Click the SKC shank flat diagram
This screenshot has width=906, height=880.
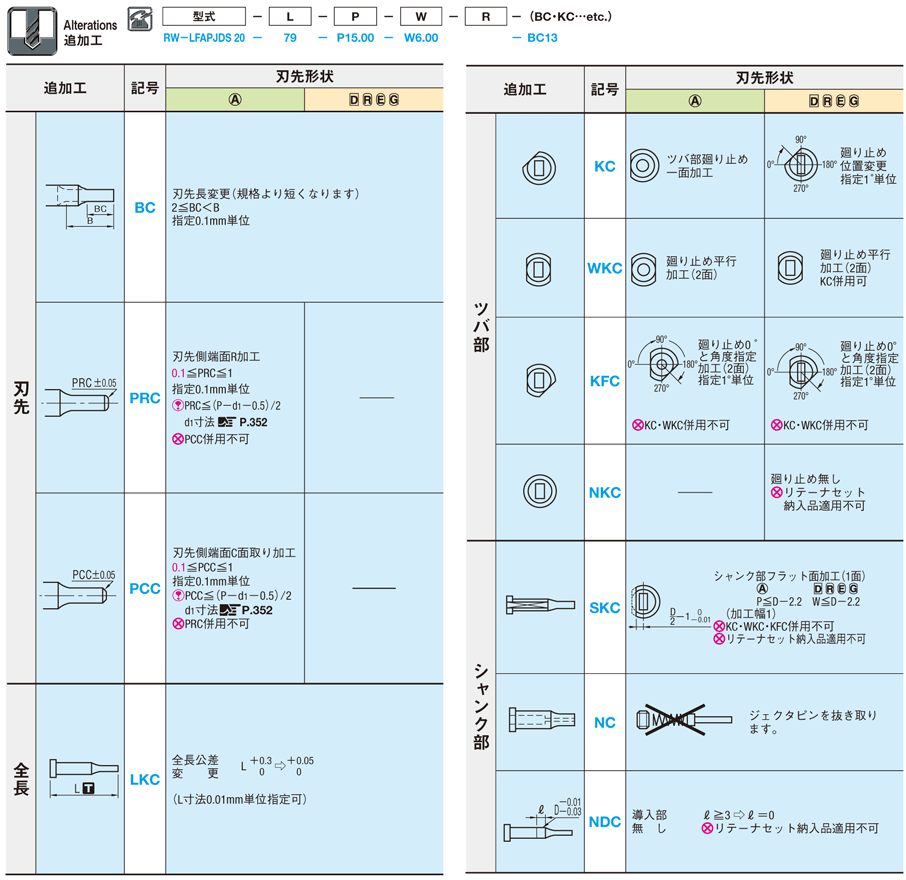(x=539, y=607)
